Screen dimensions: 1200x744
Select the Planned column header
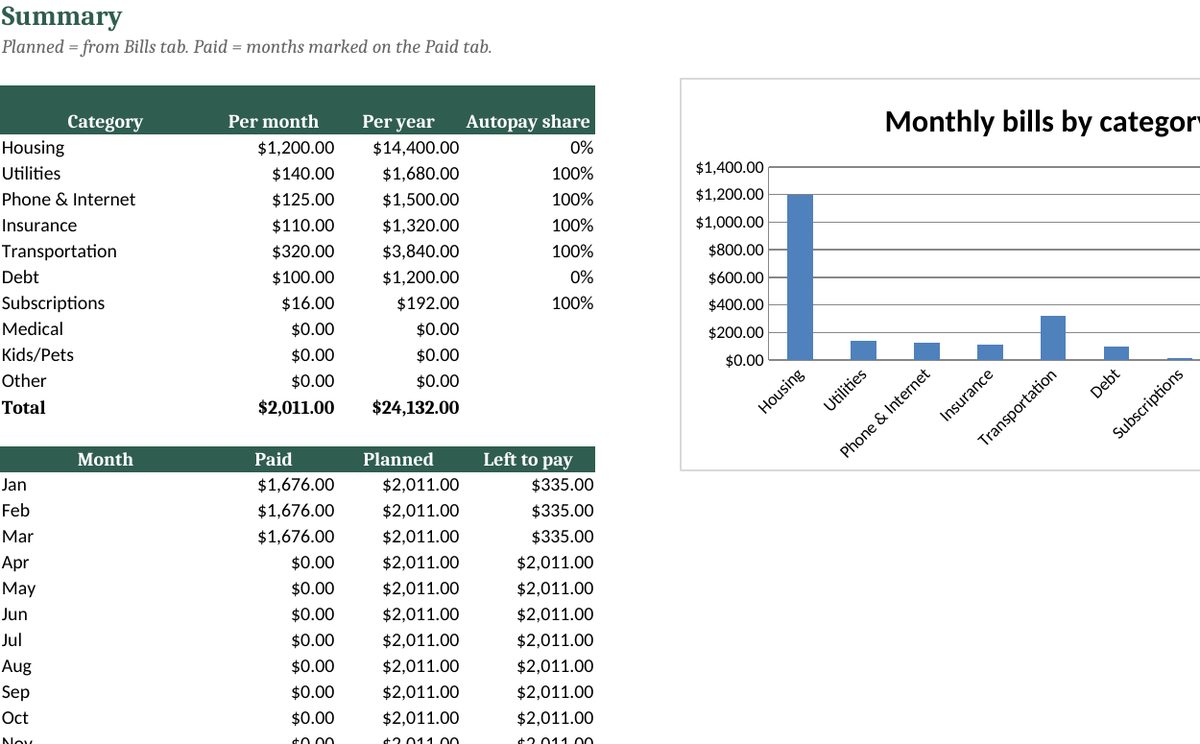(398, 460)
